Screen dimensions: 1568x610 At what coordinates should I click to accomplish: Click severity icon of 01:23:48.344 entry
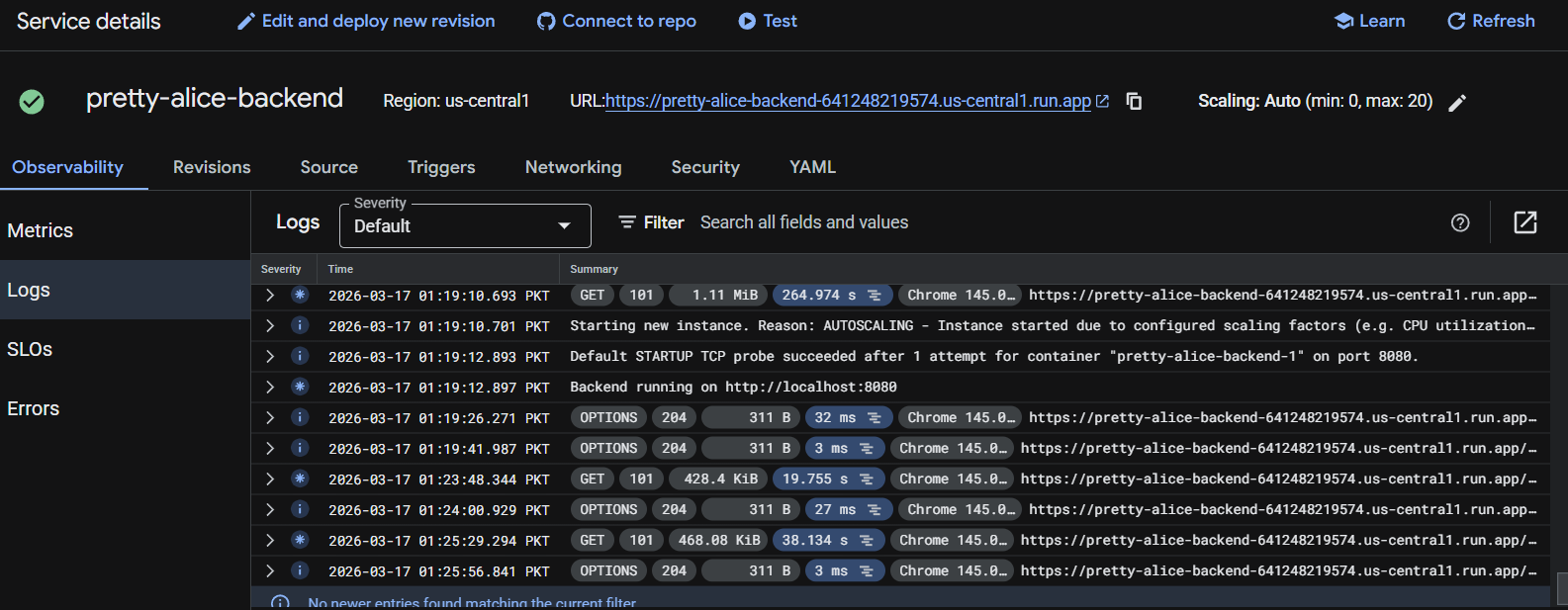300,479
